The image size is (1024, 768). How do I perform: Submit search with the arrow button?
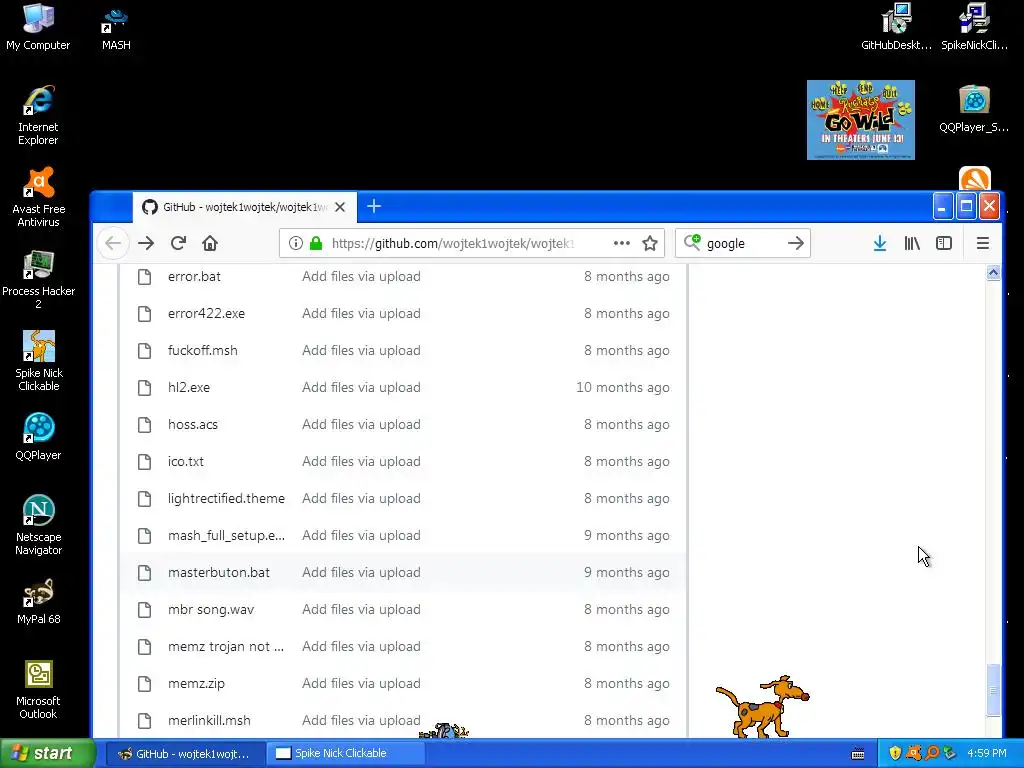click(x=795, y=244)
